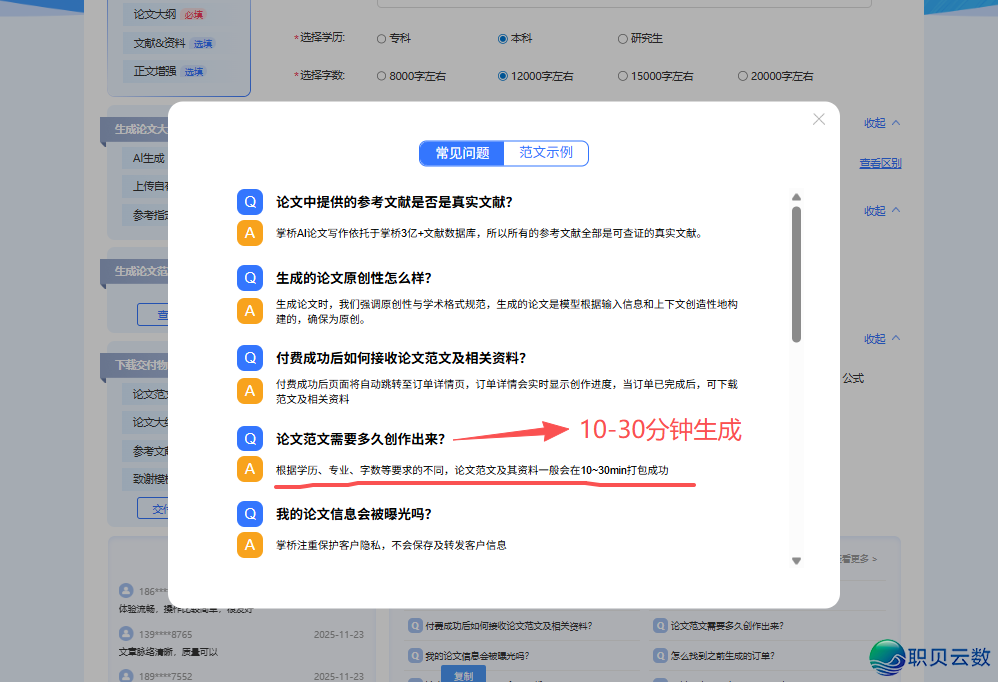Click Q icon beside 生成的论文原创性怎么样

pos(250,278)
